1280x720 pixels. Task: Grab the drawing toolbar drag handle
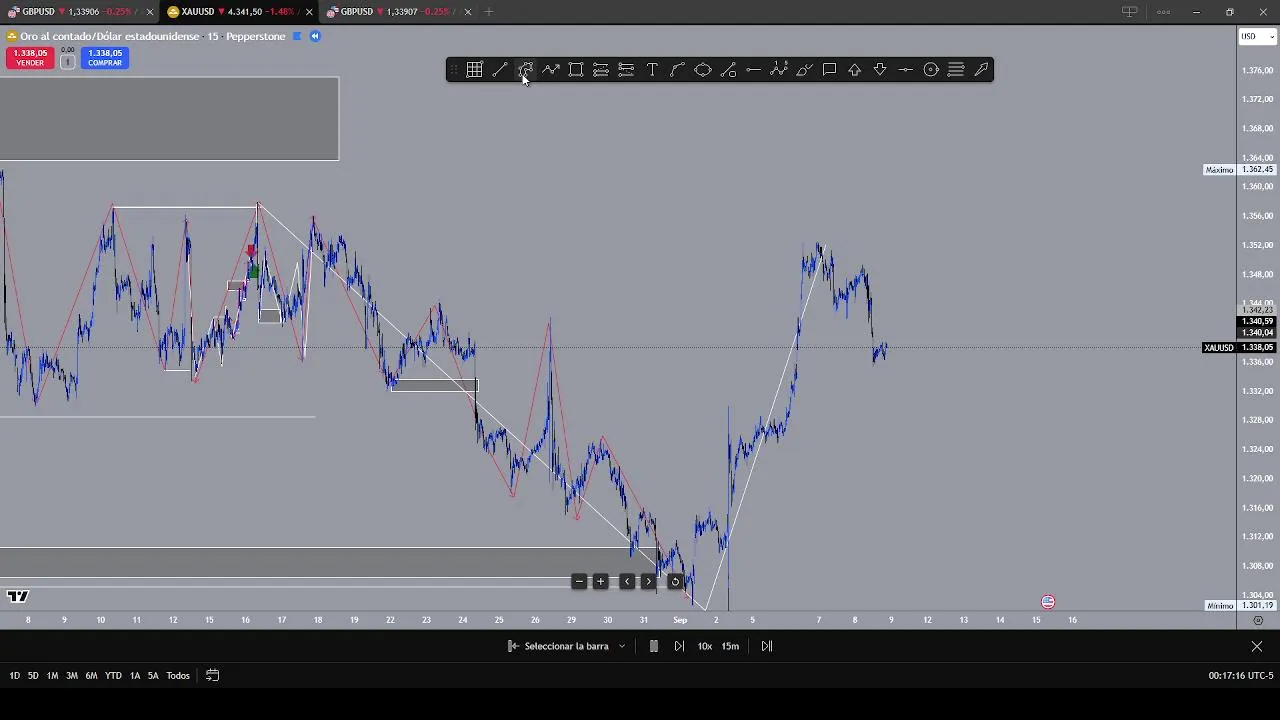(453, 69)
